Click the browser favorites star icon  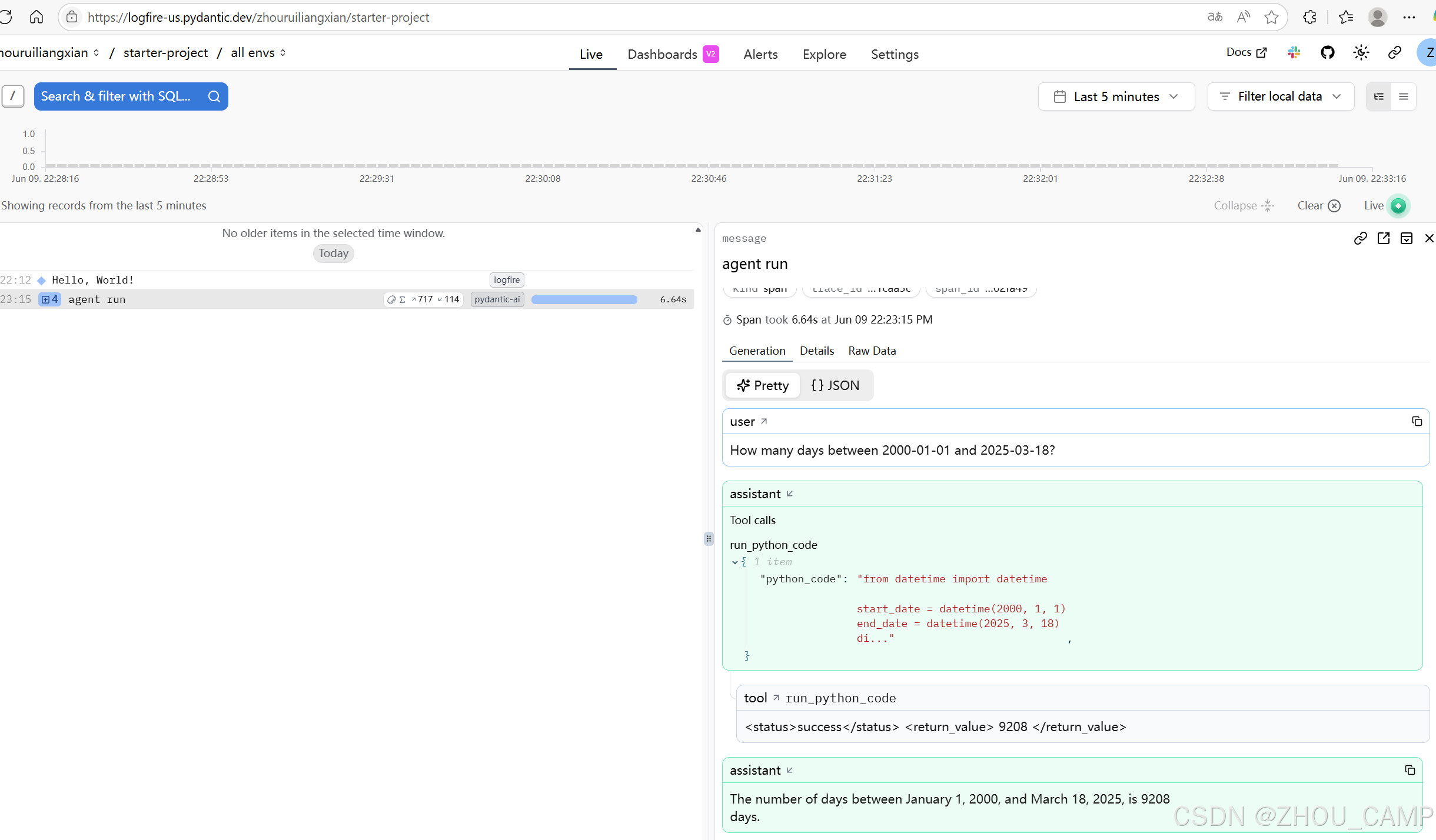pyautogui.click(x=1271, y=17)
